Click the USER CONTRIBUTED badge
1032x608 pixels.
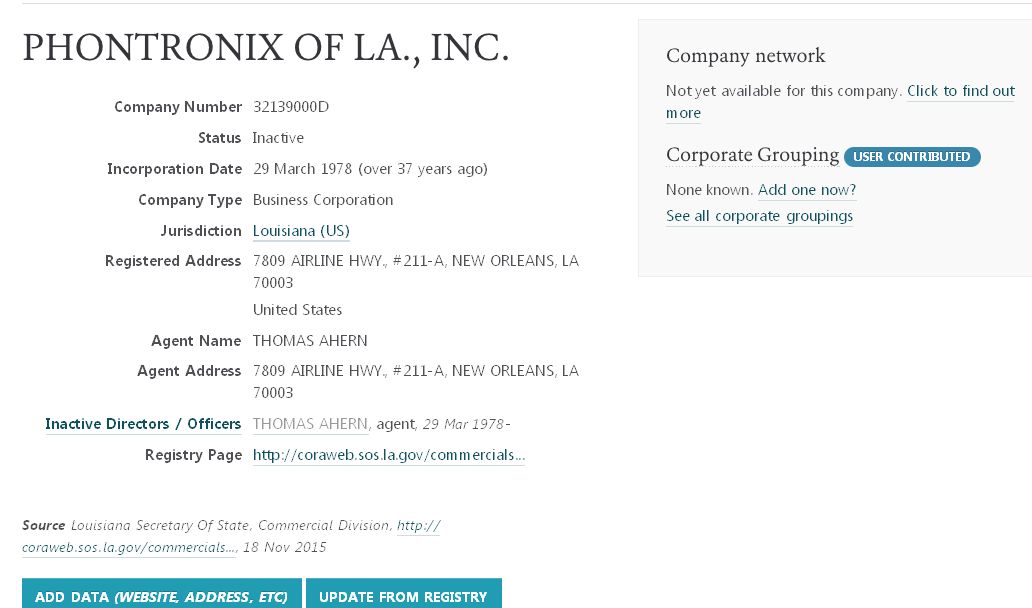coord(911,157)
